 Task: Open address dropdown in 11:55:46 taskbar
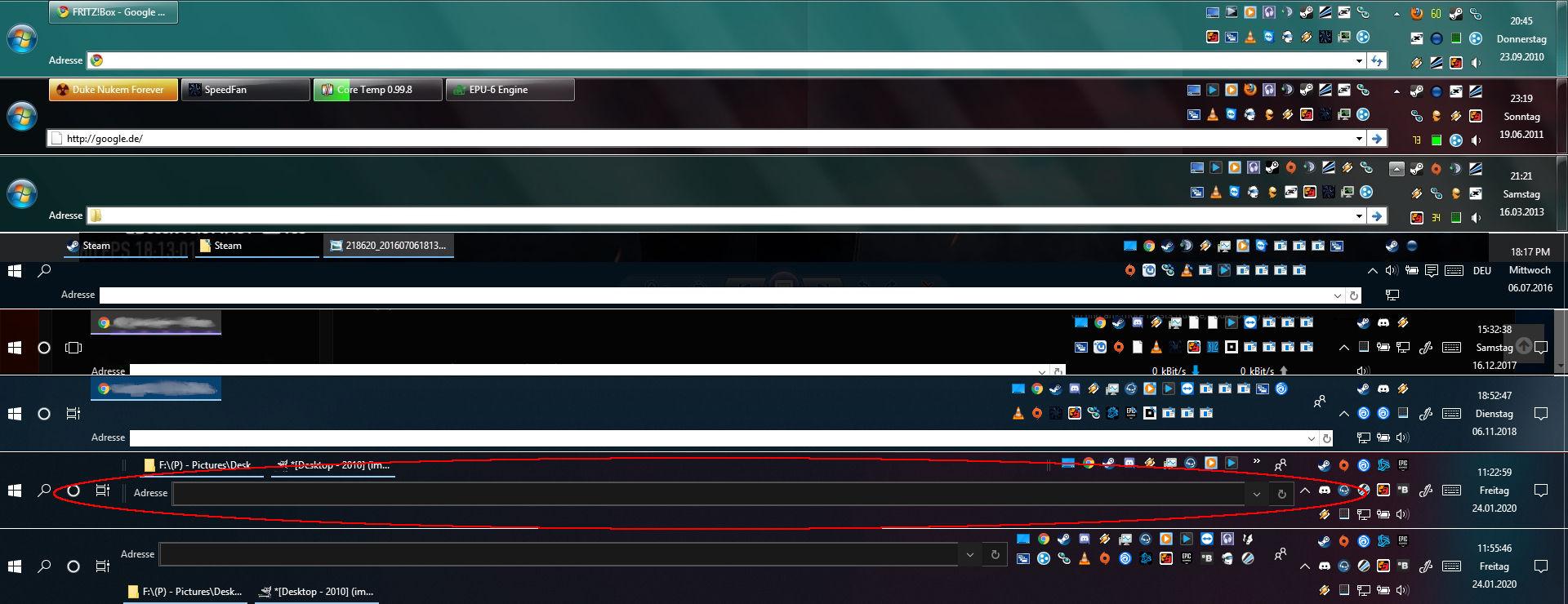[969, 554]
